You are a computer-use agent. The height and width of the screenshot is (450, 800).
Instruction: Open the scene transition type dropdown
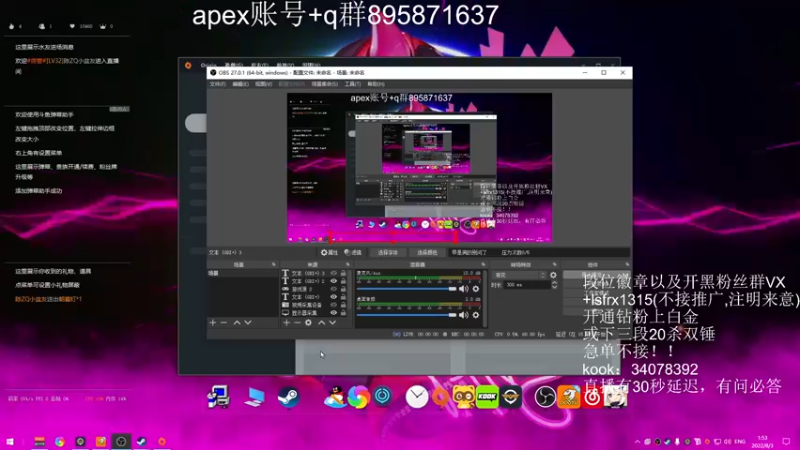[519, 275]
